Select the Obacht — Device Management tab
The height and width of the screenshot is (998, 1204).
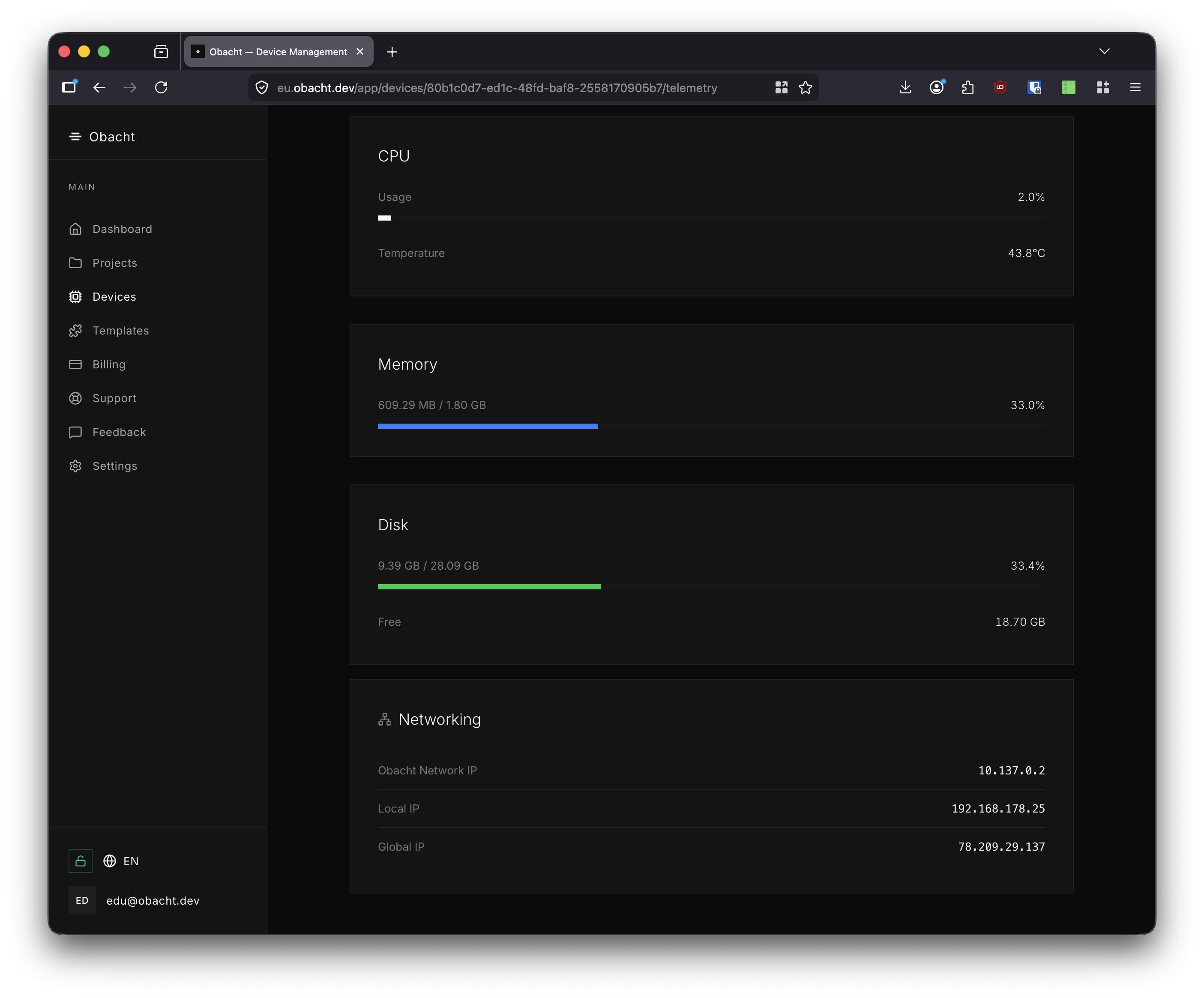click(279, 51)
